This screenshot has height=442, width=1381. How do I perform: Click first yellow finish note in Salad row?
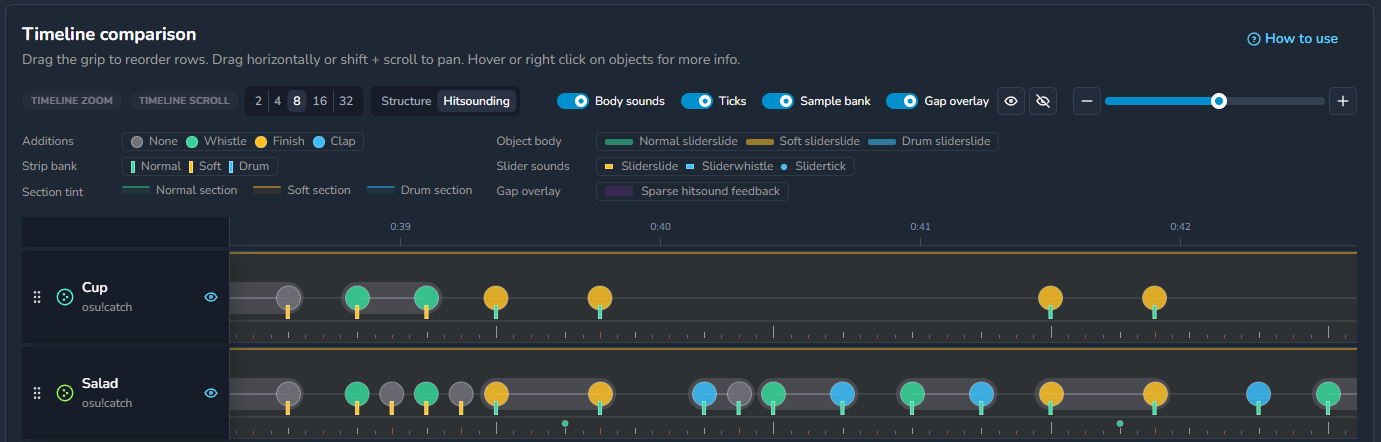(x=496, y=393)
